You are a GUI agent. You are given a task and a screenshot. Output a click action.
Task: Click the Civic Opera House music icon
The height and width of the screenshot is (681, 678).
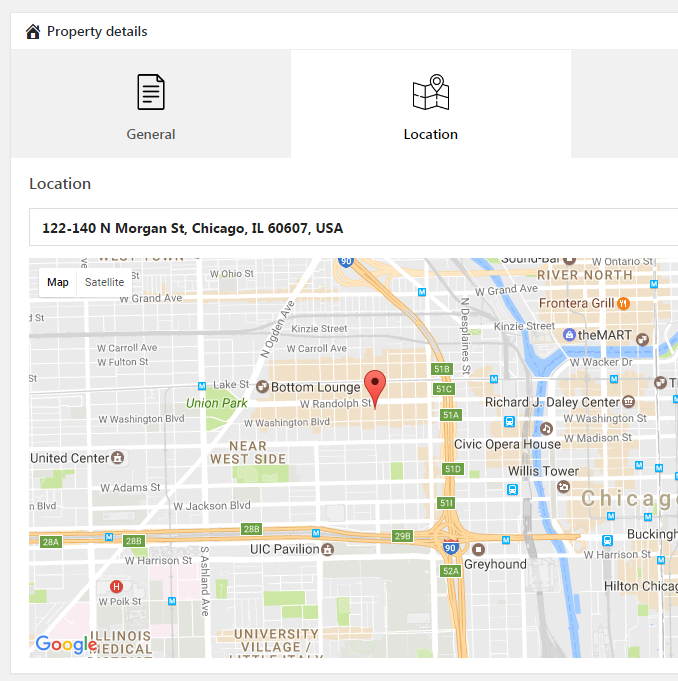point(546,429)
